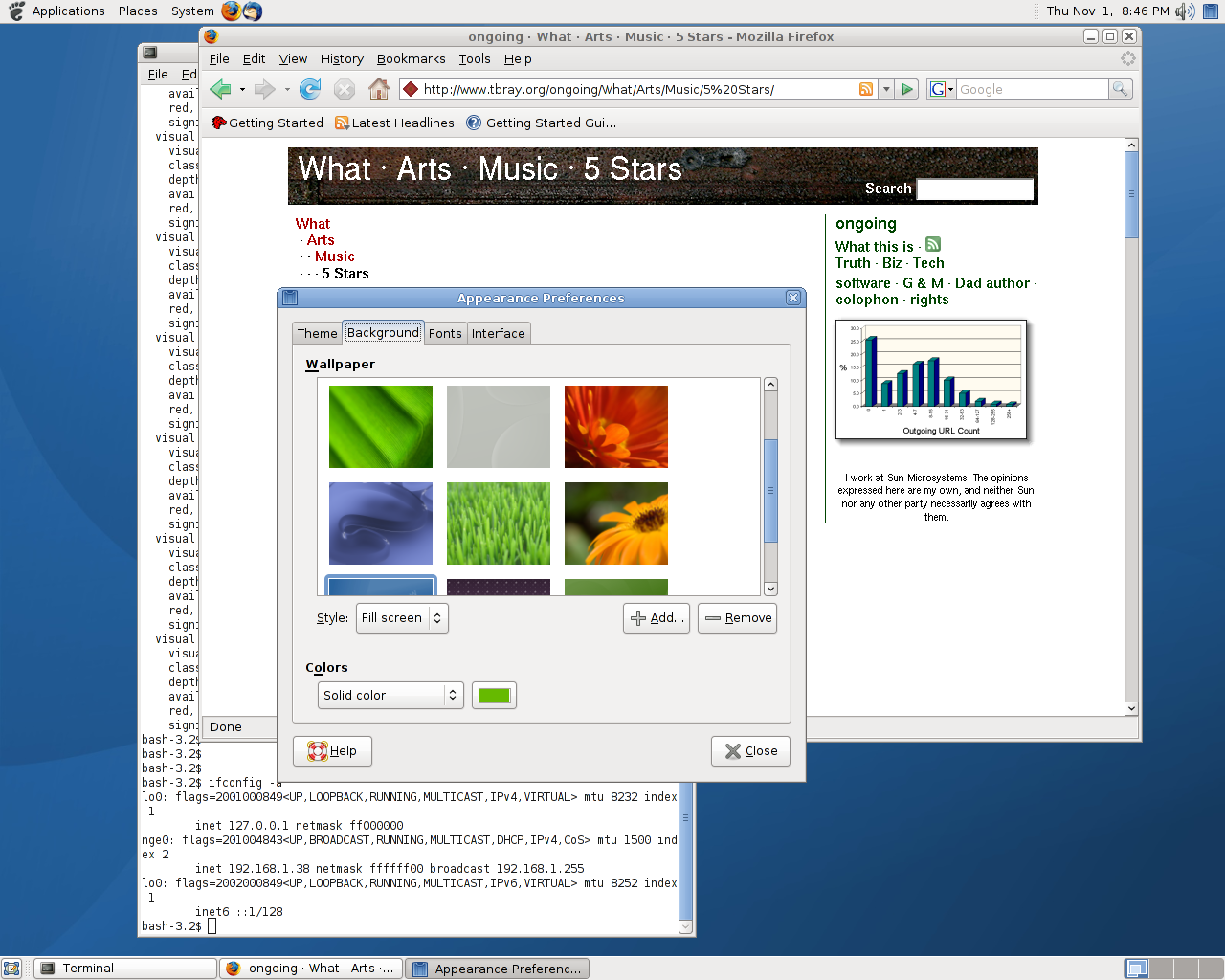Open the Terminal File menu
Image resolution: width=1225 pixels, height=980 pixels.
pyautogui.click(x=158, y=74)
